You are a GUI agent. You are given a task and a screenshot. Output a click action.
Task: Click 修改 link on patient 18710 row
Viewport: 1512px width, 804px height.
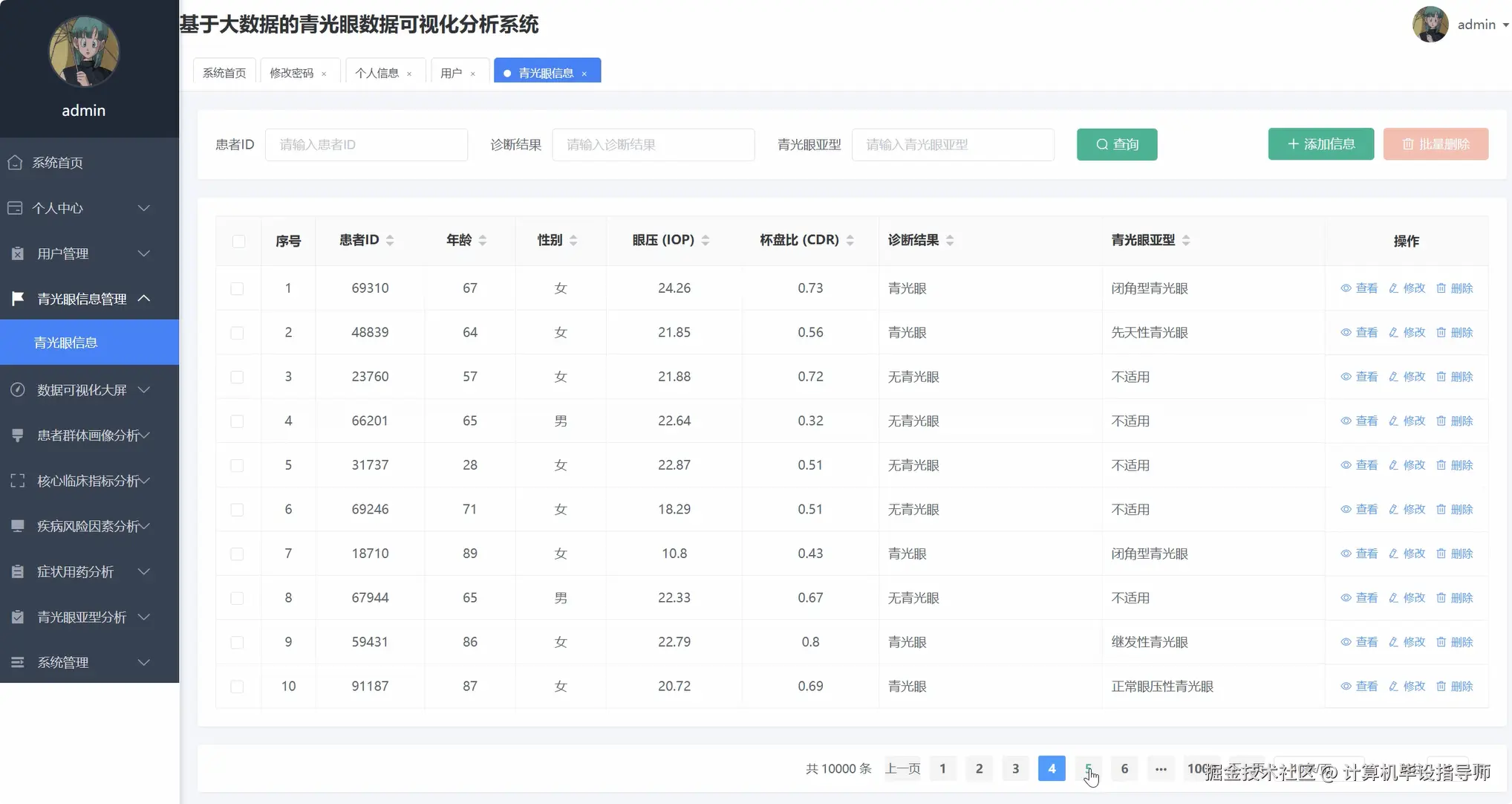1413,553
